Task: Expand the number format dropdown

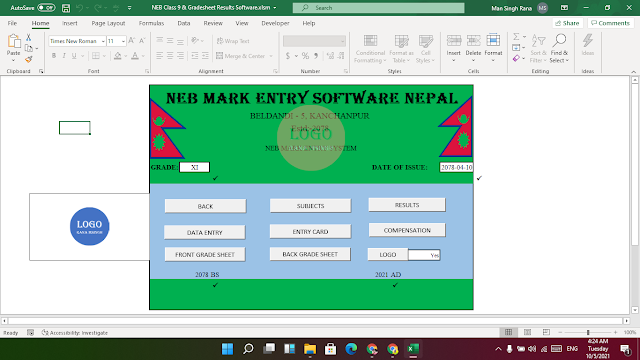Action: click(x=342, y=41)
